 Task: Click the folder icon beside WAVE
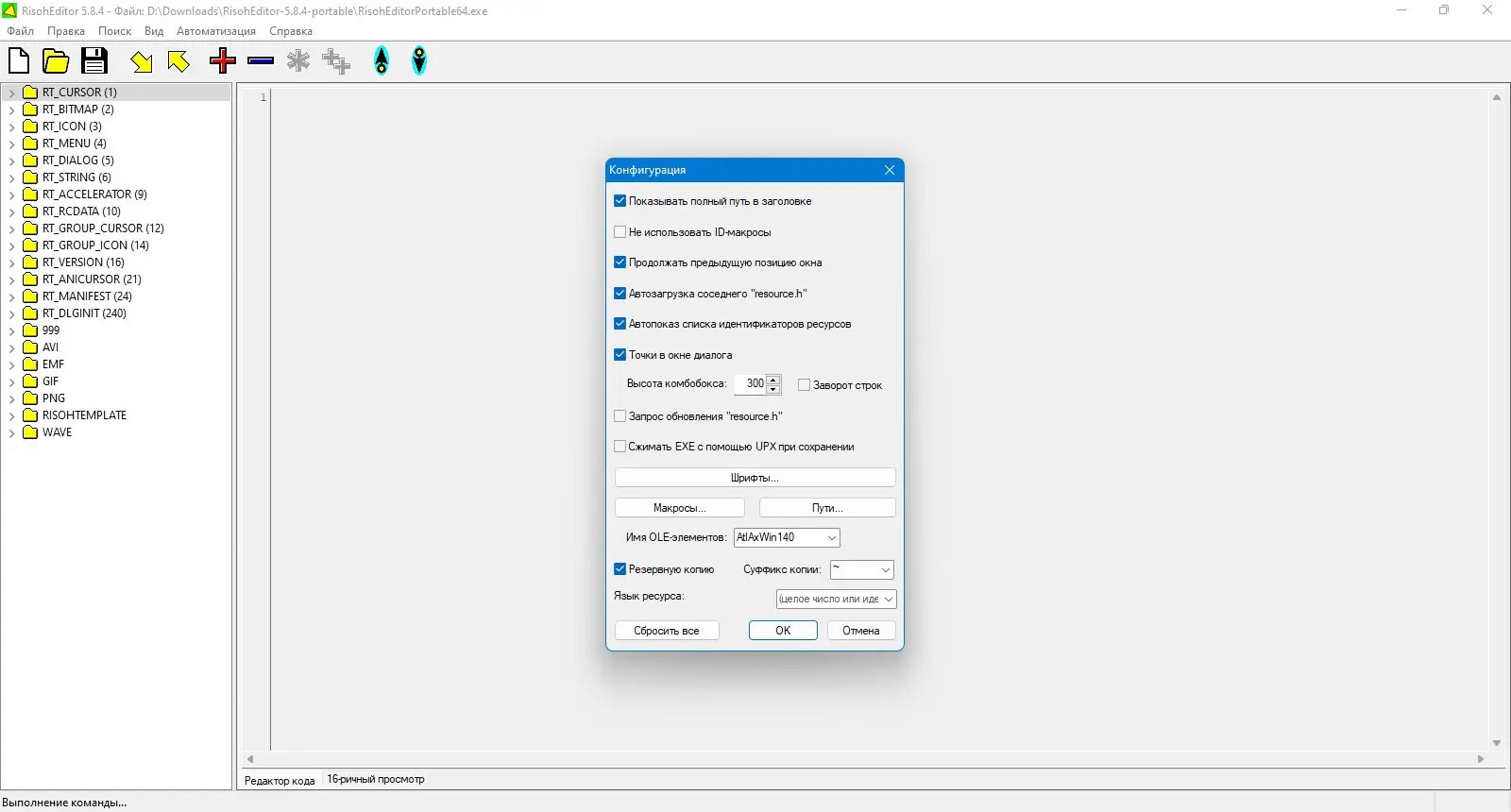(30, 432)
